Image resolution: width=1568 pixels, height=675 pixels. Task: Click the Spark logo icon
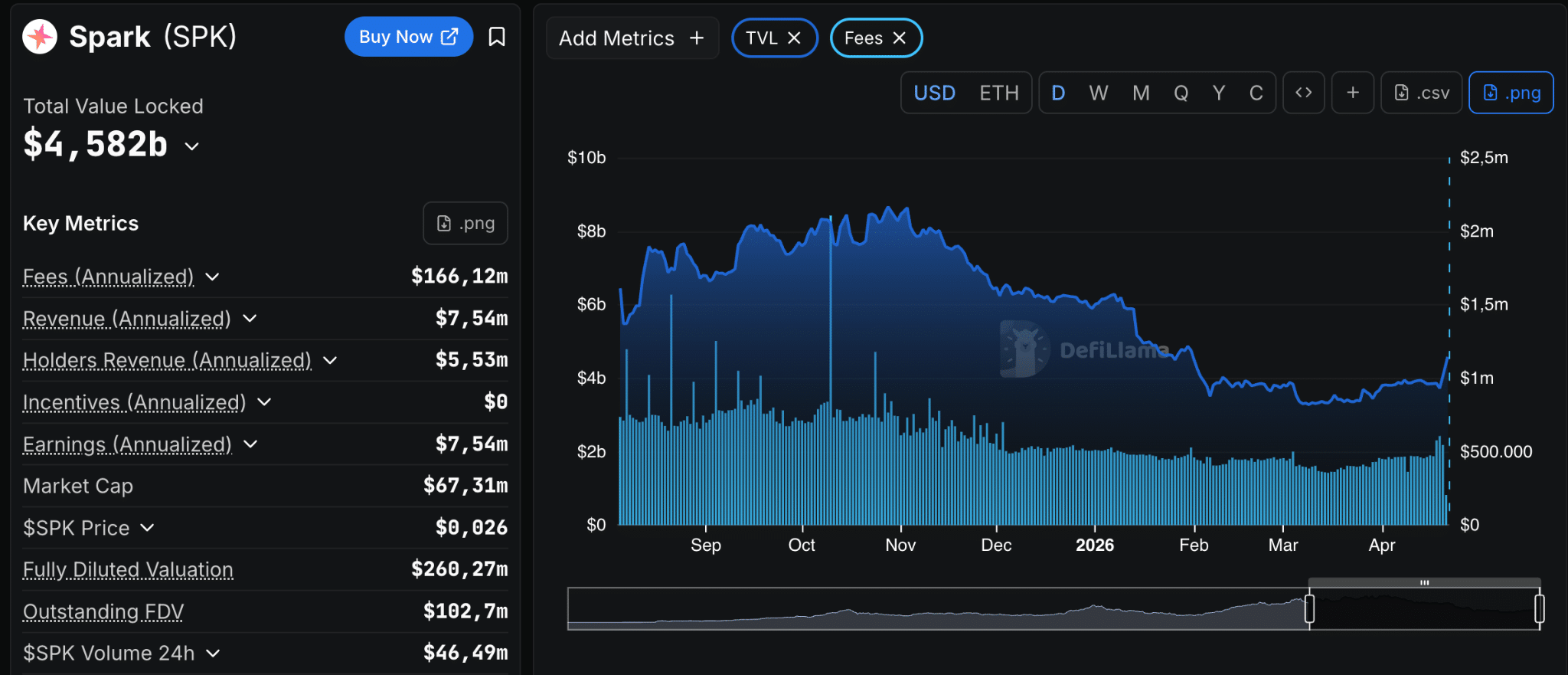point(40,37)
